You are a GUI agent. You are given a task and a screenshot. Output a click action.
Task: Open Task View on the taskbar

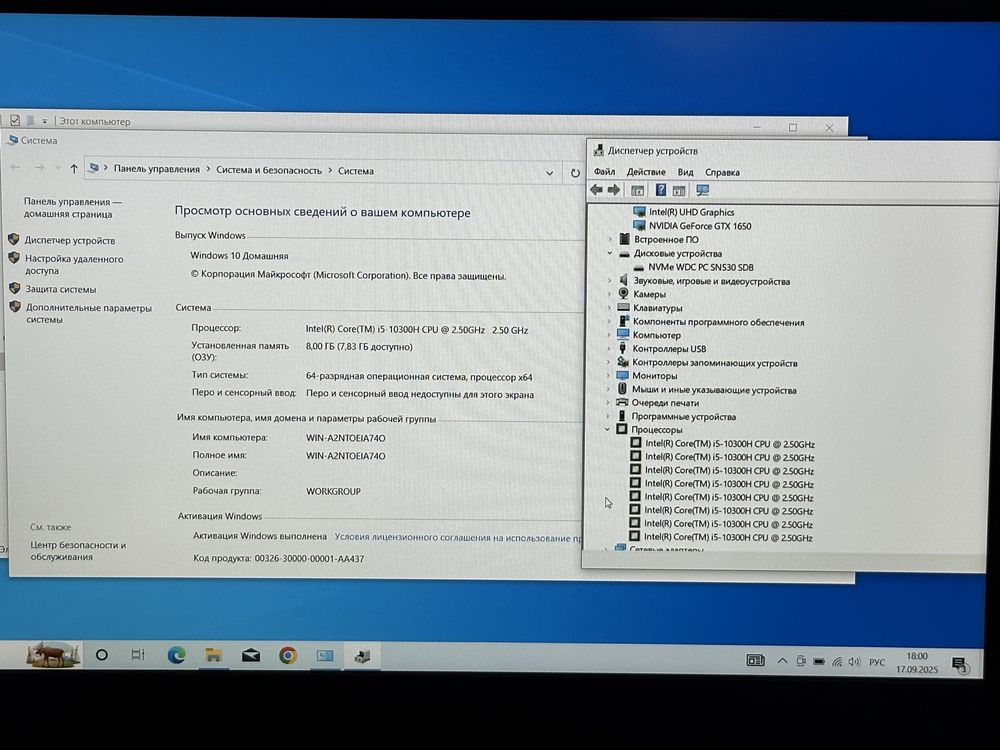click(138, 655)
